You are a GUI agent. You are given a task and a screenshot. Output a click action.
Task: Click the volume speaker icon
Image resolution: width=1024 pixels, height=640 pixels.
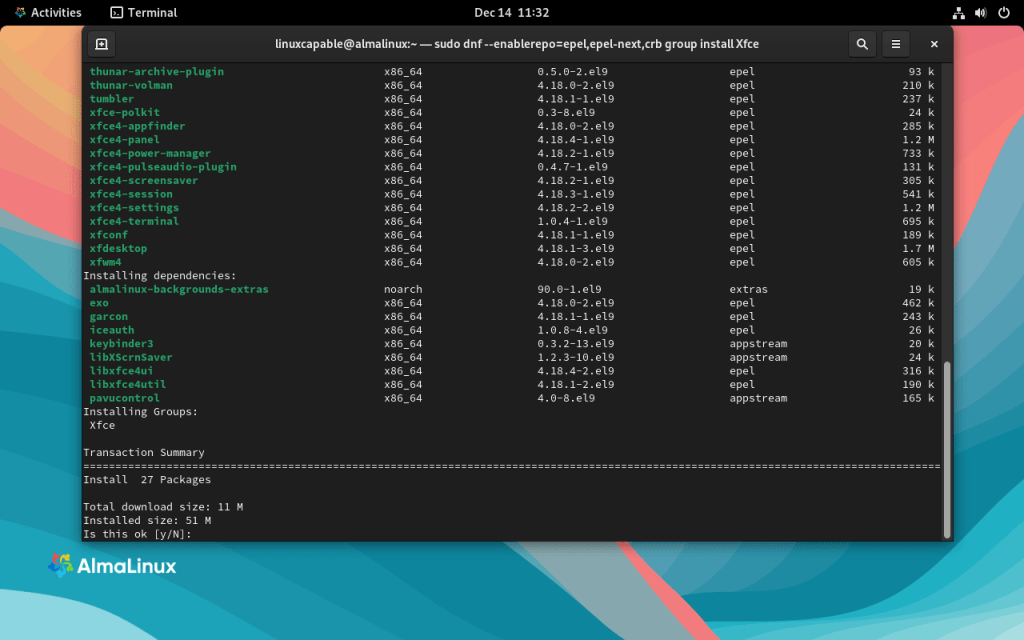pos(980,12)
